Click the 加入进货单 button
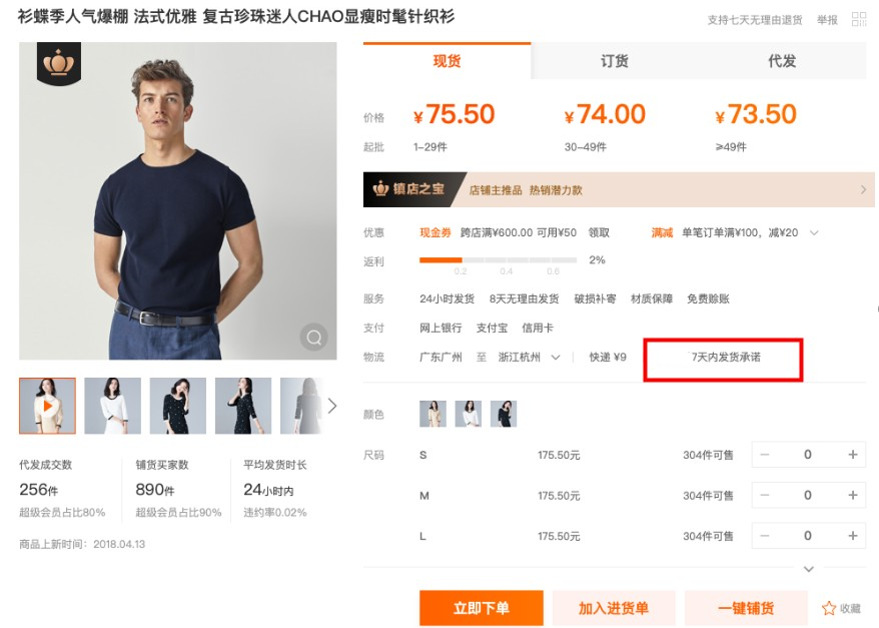Image resolution: width=879 pixels, height=628 pixels. (x=614, y=608)
